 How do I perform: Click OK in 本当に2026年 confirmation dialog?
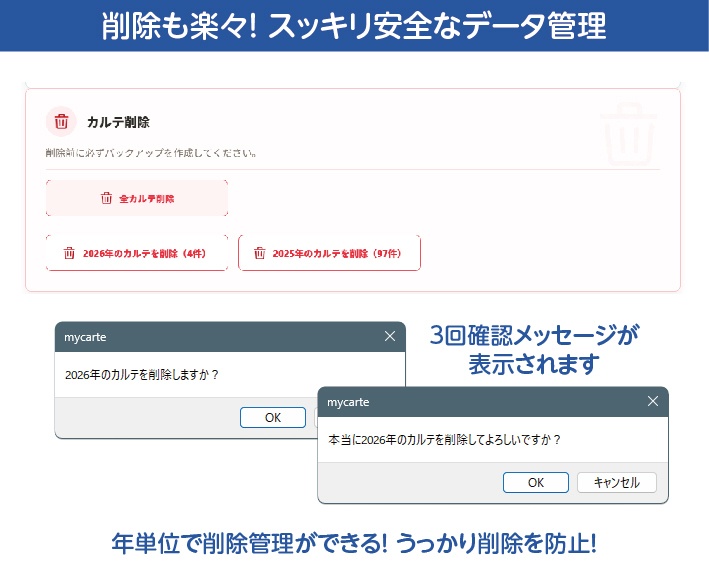pos(536,482)
